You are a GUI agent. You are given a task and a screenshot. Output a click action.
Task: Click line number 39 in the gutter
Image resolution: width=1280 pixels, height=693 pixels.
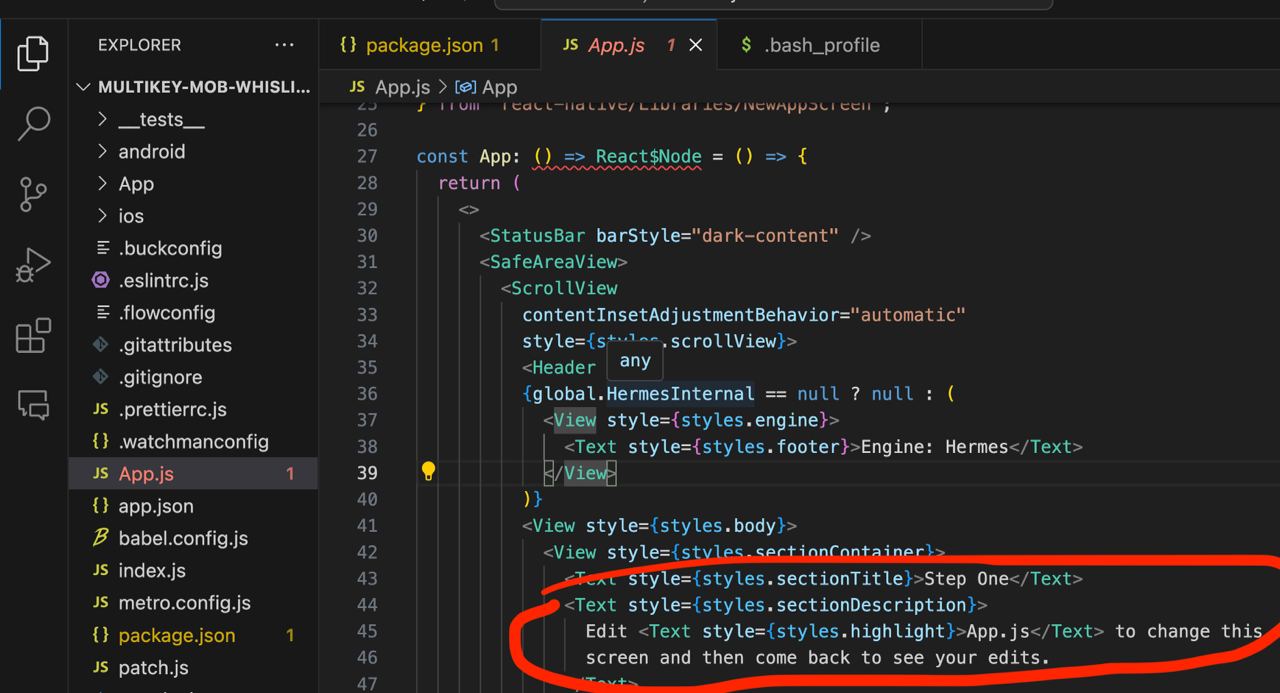point(367,473)
